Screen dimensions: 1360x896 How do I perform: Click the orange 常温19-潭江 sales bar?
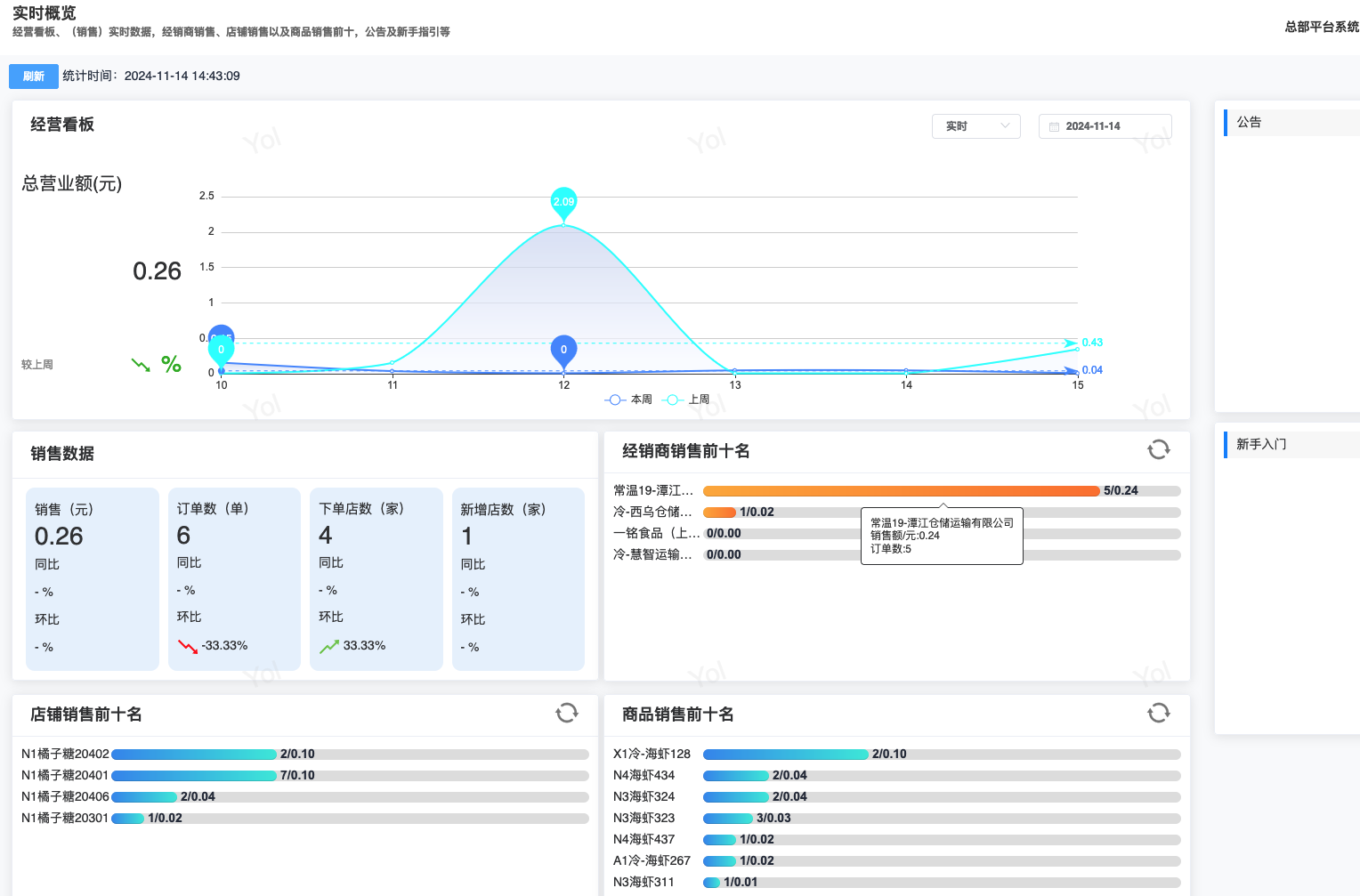tap(901, 491)
